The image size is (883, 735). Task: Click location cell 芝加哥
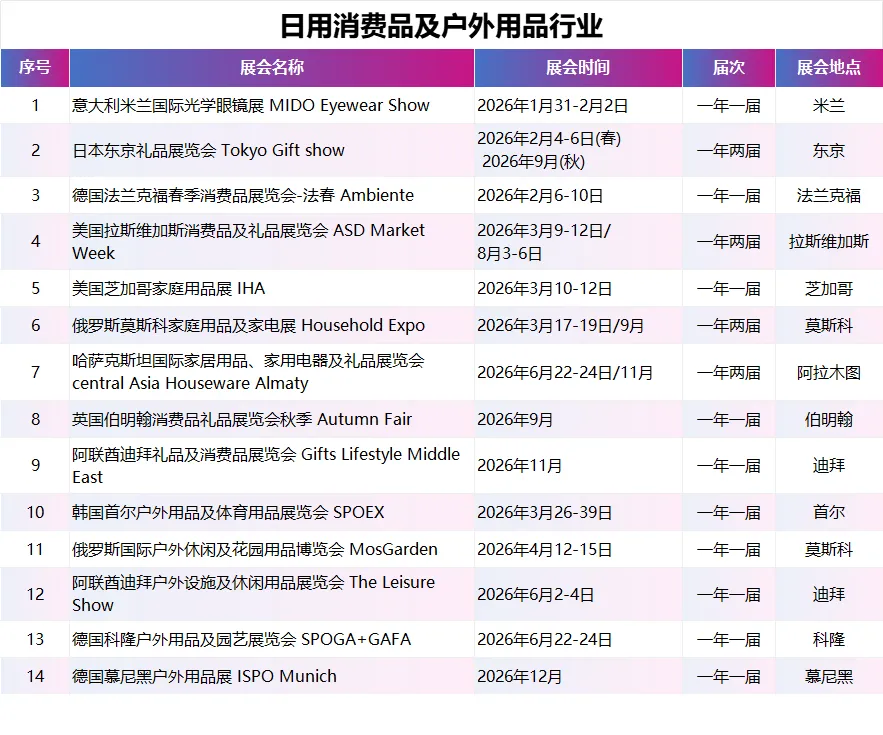coord(829,288)
